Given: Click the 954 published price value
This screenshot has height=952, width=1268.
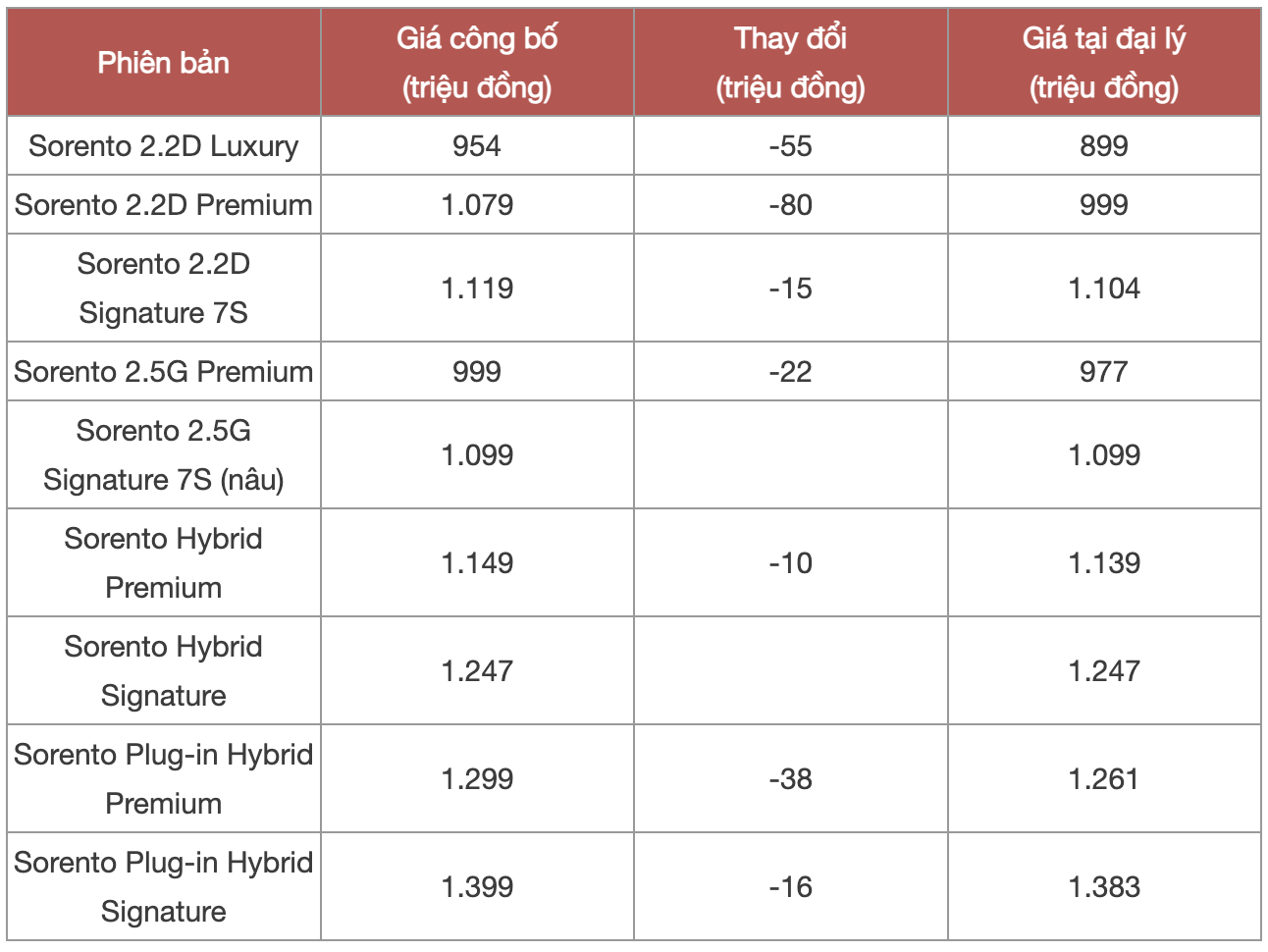Looking at the screenshot, I should click(477, 146).
